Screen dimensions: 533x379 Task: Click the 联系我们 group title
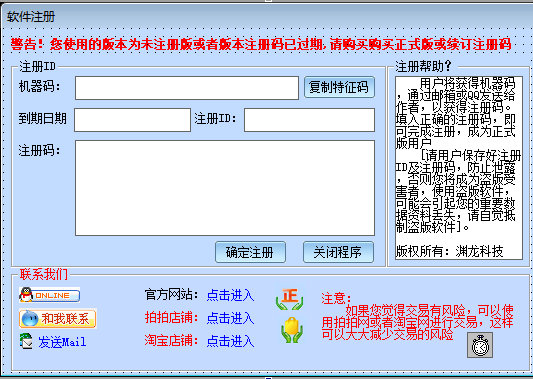click(x=44, y=274)
